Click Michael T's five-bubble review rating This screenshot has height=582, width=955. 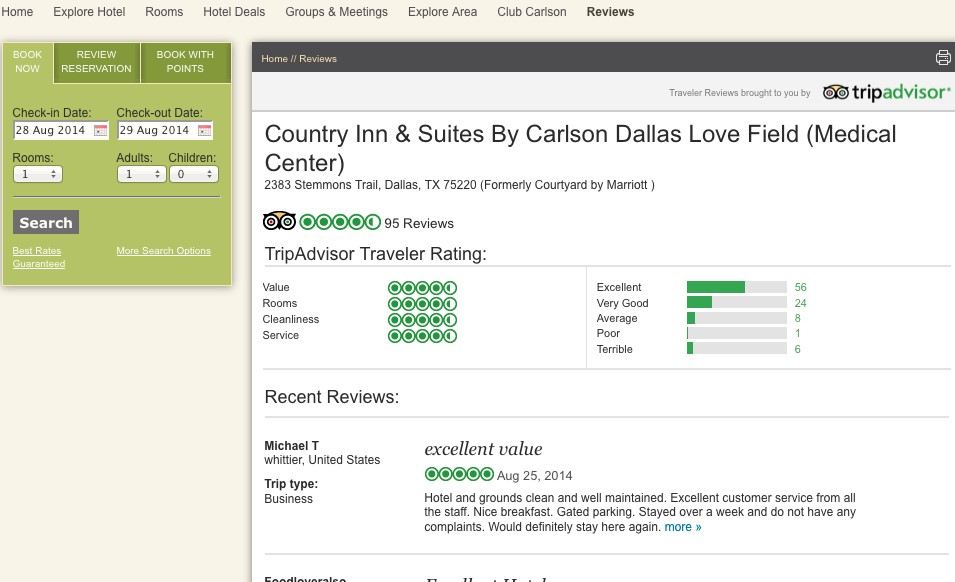click(x=459, y=474)
